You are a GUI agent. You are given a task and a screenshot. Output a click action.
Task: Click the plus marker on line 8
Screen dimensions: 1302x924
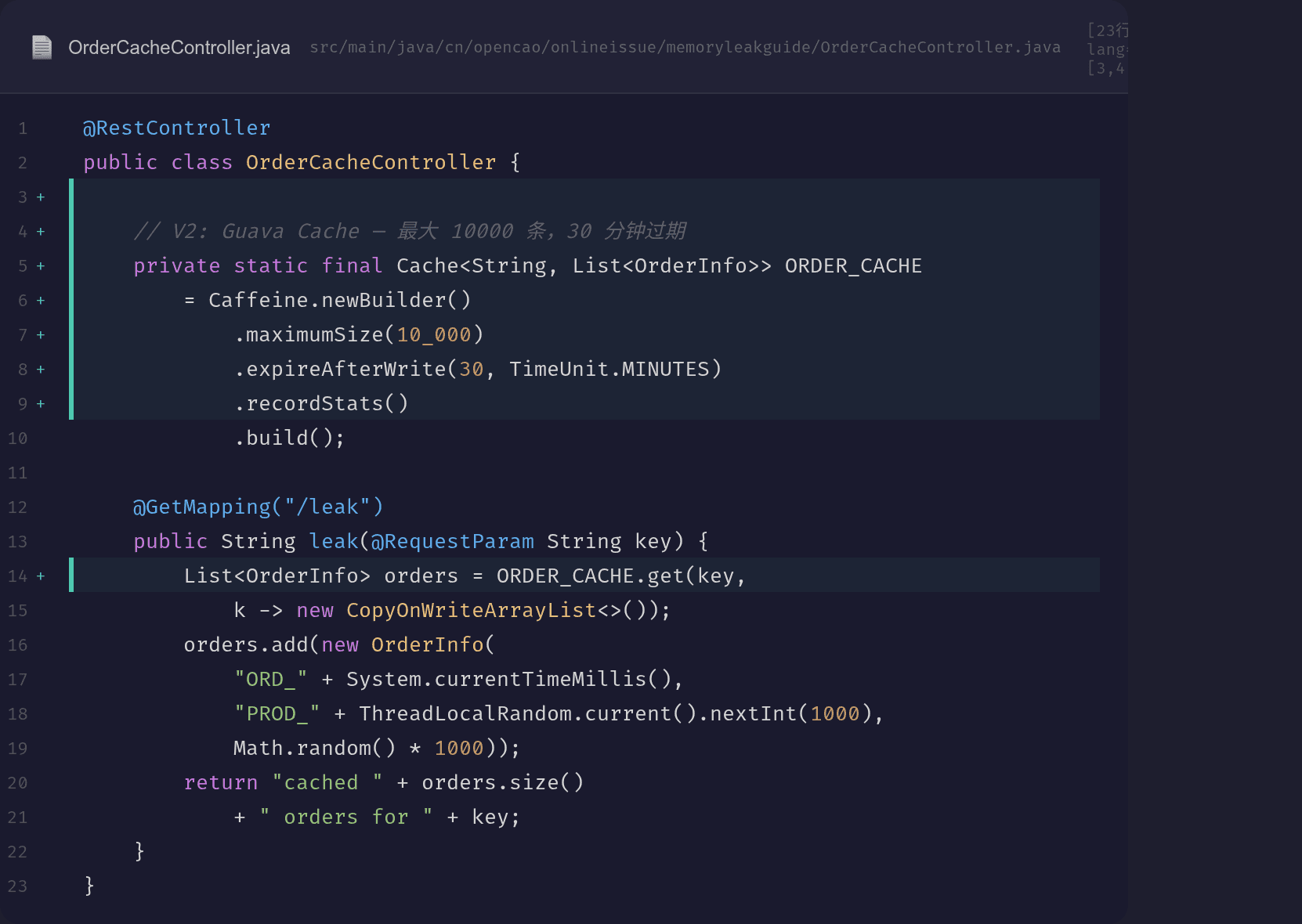41,370
